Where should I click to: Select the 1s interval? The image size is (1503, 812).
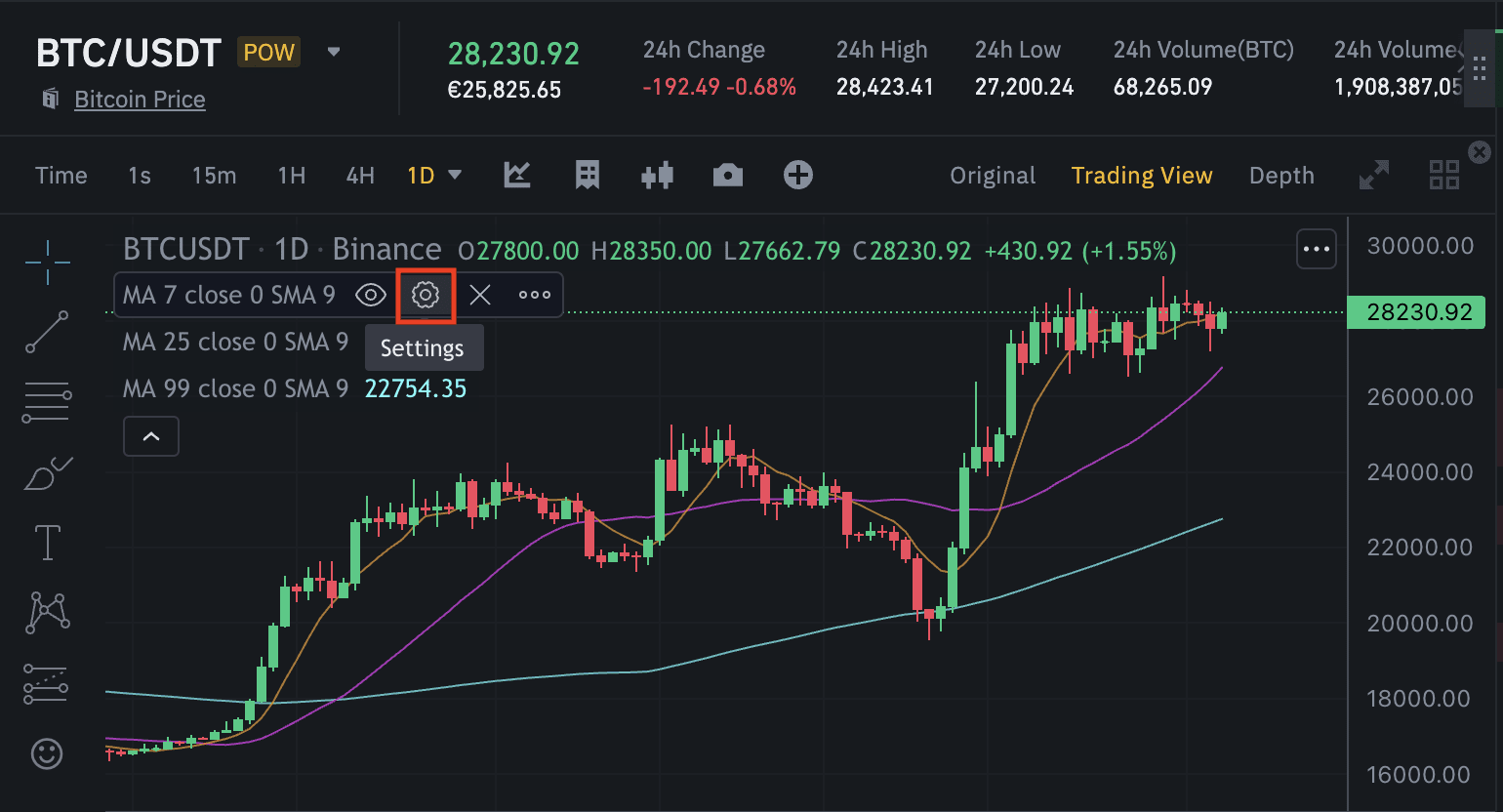[x=140, y=176]
